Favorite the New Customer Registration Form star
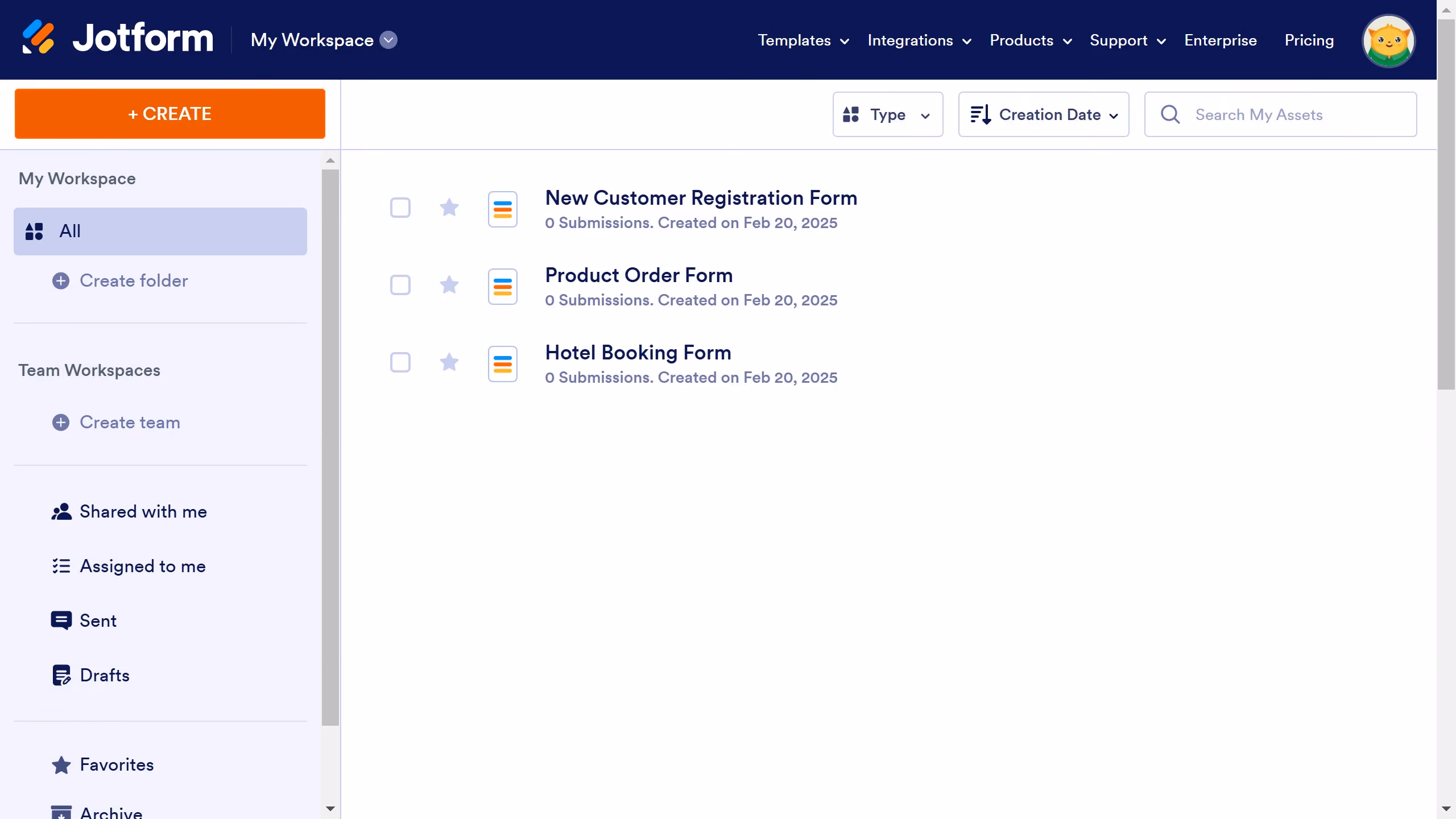Image resolution: width=1456 pixels, height=819 pixels. [x=449, y=207]
